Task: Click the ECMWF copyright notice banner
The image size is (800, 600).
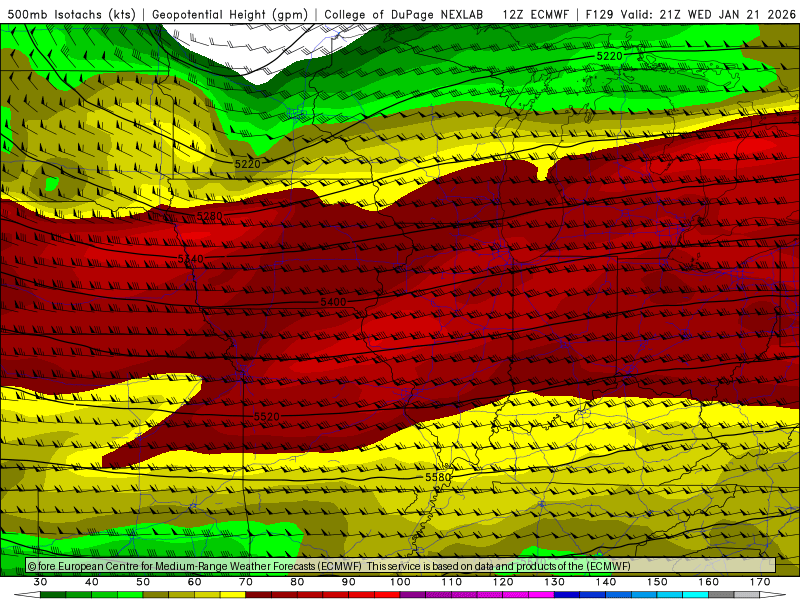Action: click(401, 566)
